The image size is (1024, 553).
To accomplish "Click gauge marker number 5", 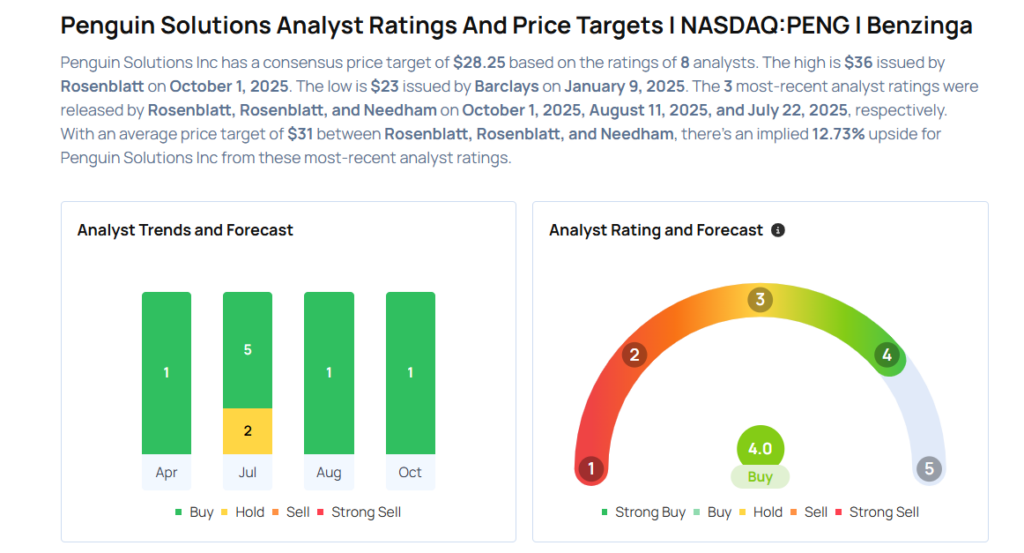I will [929, 469].
